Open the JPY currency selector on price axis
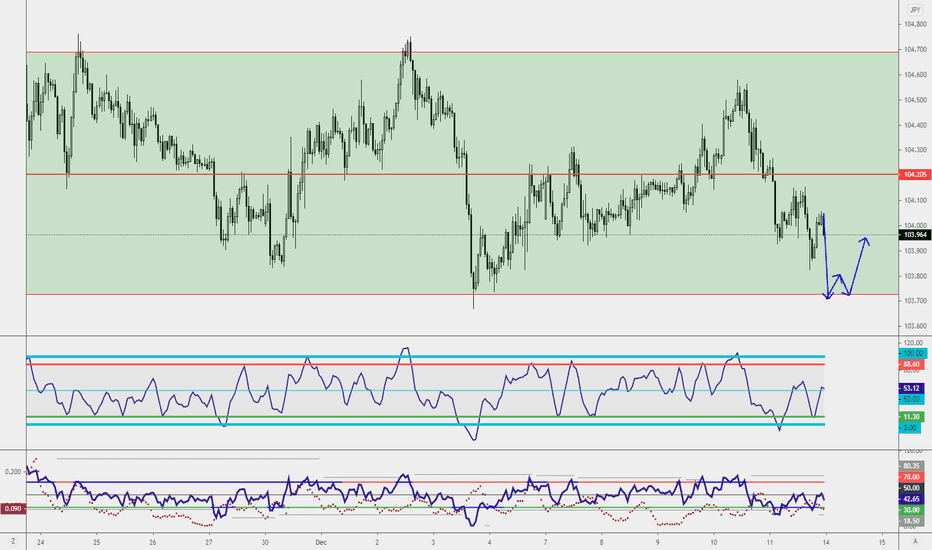 pyautogui.click(x=915, y=10)
